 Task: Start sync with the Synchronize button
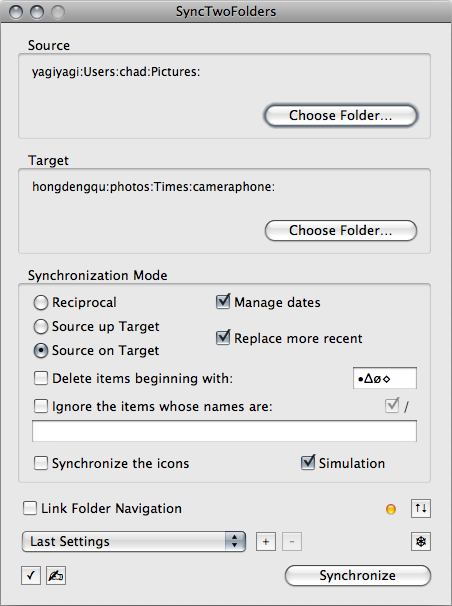click(x=358, y=575)
